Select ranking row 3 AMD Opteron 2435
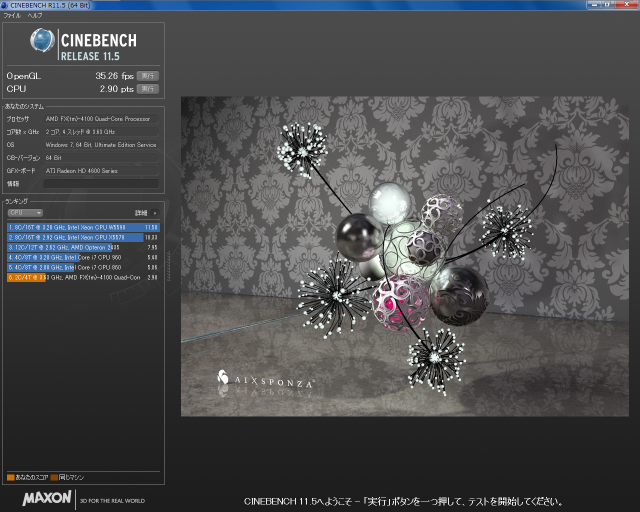Screen dimensions: 640x512 point(83,247)
